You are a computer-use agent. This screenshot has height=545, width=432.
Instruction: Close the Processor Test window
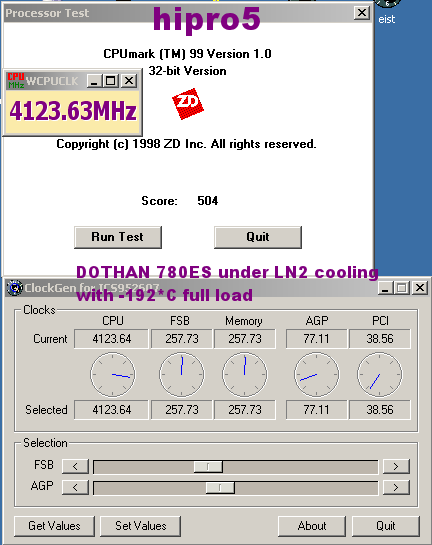point(362,13)
